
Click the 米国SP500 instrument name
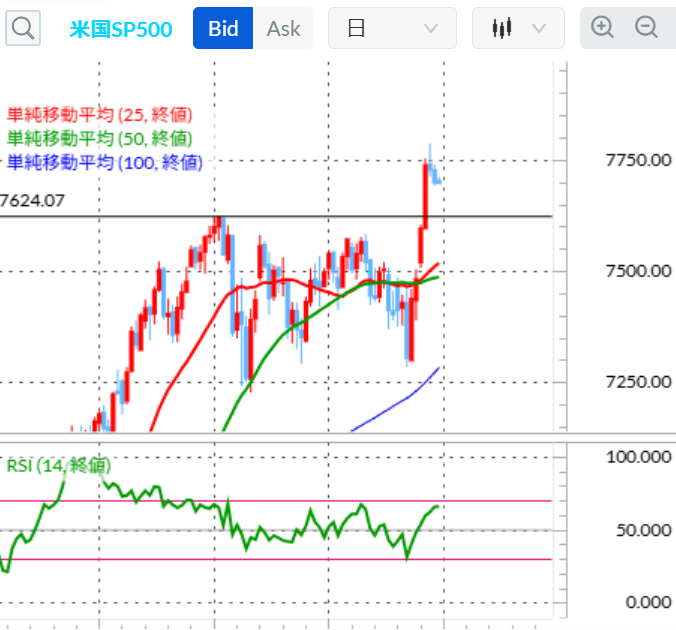pos(121,29)
